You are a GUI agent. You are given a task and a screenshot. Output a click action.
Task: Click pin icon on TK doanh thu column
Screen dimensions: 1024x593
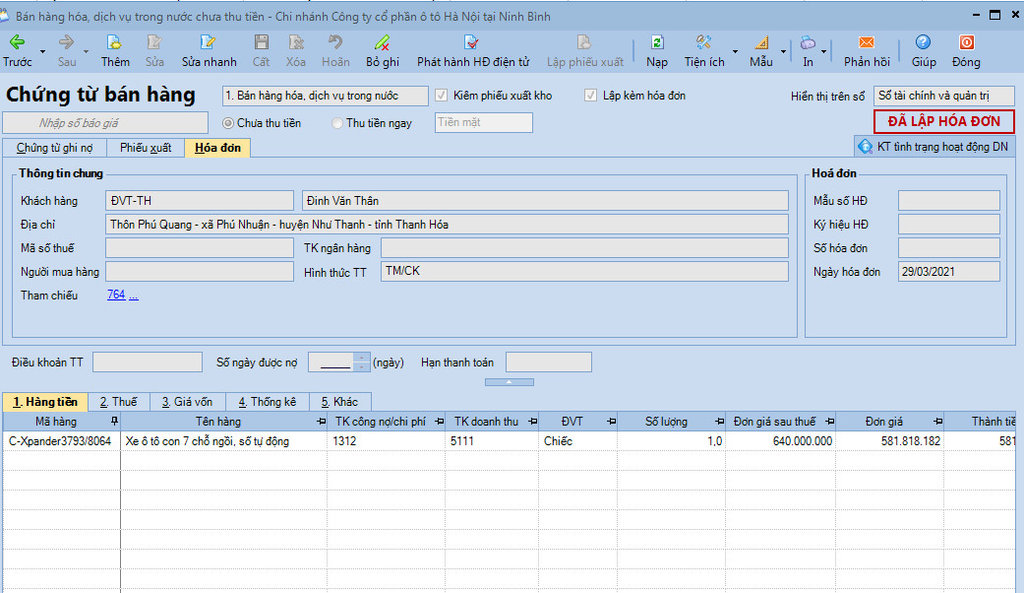tap(532, 421)
